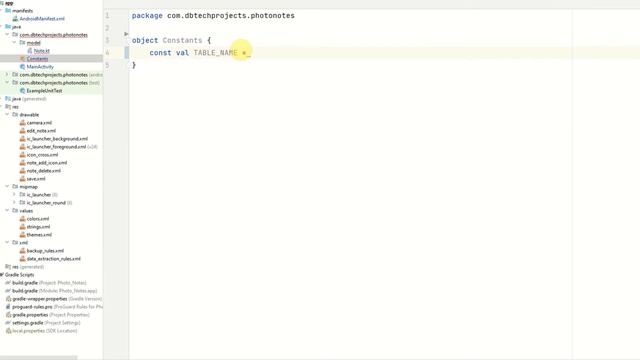Click the object Constants declaration
The height and width of the screenshot is (360, 640).
(x=171, y=40)
